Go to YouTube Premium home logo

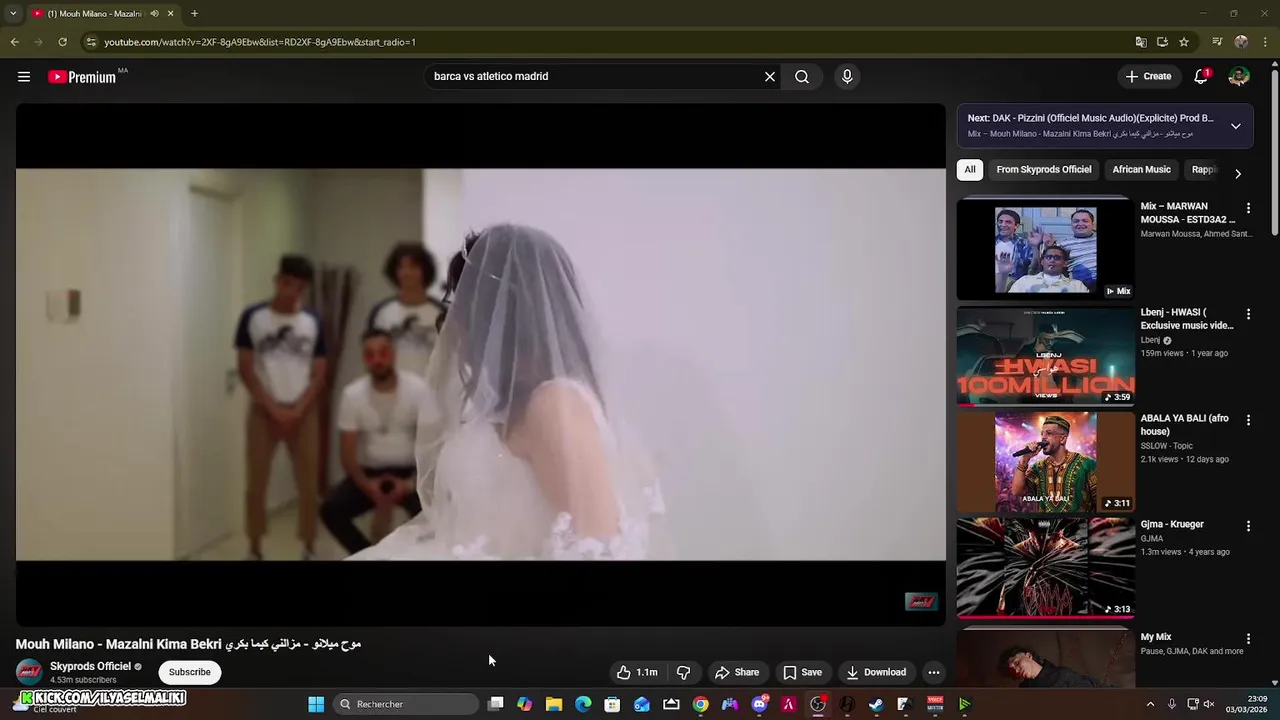click(82, 77)
